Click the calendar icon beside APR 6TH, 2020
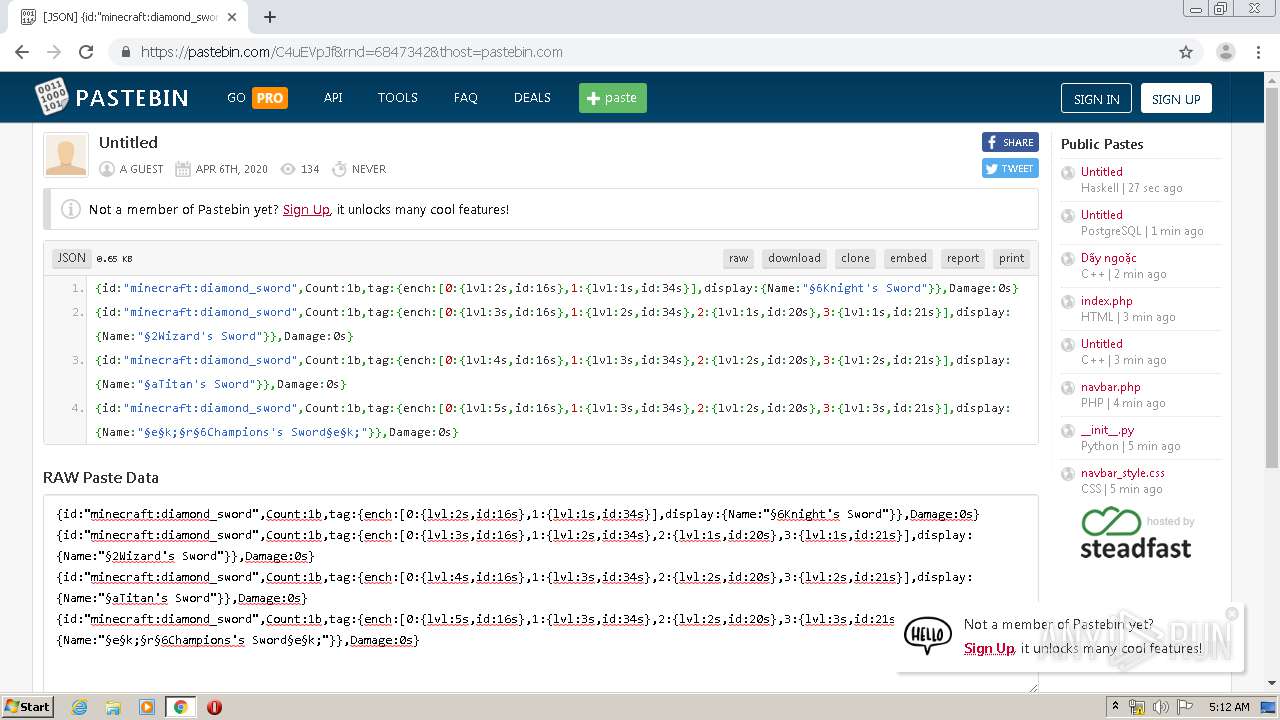This screenshot has height=720, width=1280. point(183,169)
